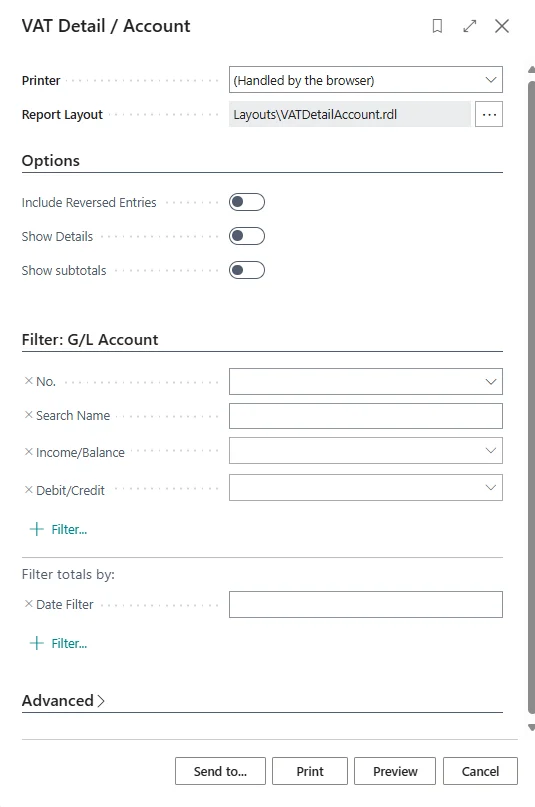The height and width of the screenshot is (807, 535).
Task: Remove the No. filter with its X icon
Action: click(x=29, y=381)
